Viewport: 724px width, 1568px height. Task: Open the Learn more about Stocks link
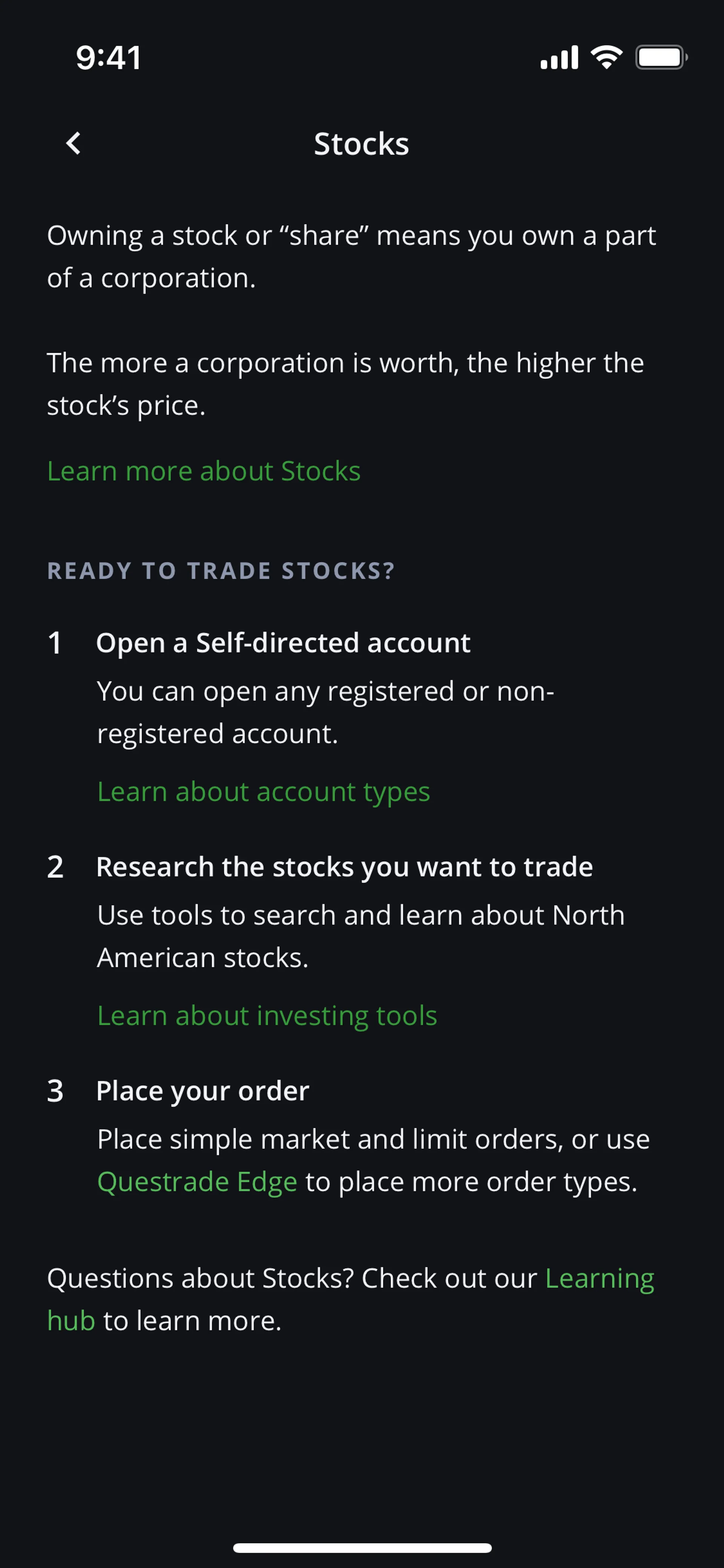(x=204, y=471)
